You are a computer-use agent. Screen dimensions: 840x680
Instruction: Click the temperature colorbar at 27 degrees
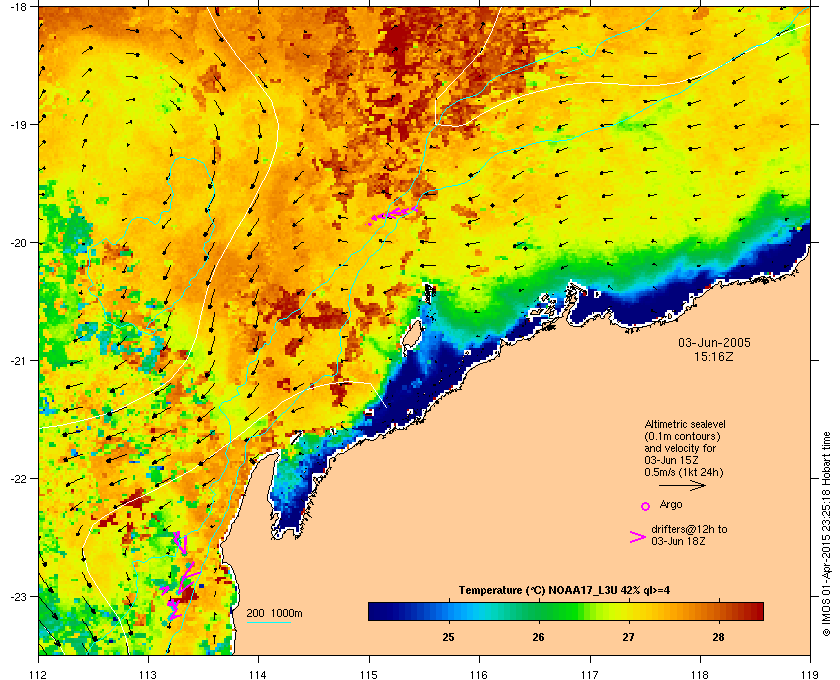coord(628,611)
